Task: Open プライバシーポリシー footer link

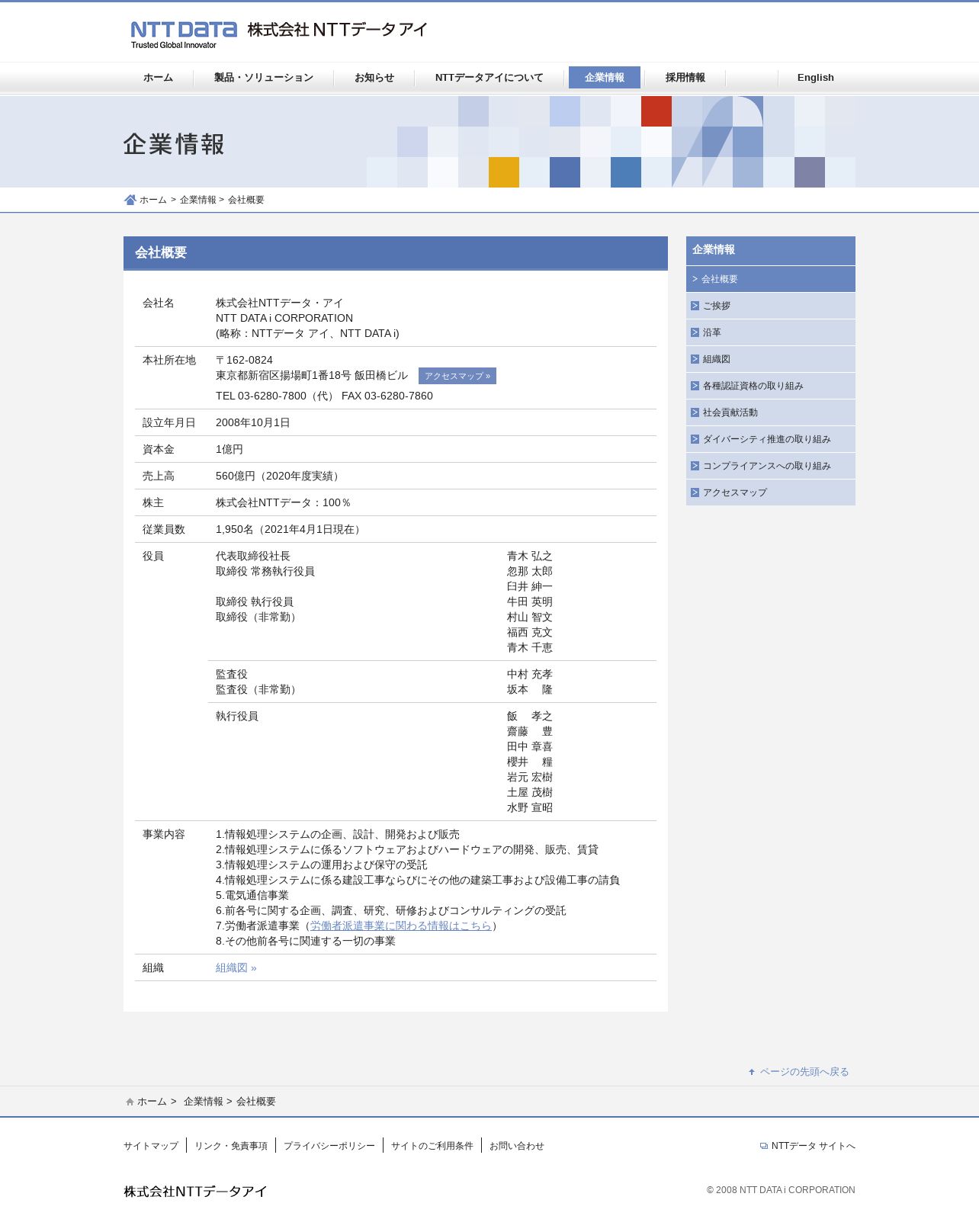Action: pos(329,1146)
